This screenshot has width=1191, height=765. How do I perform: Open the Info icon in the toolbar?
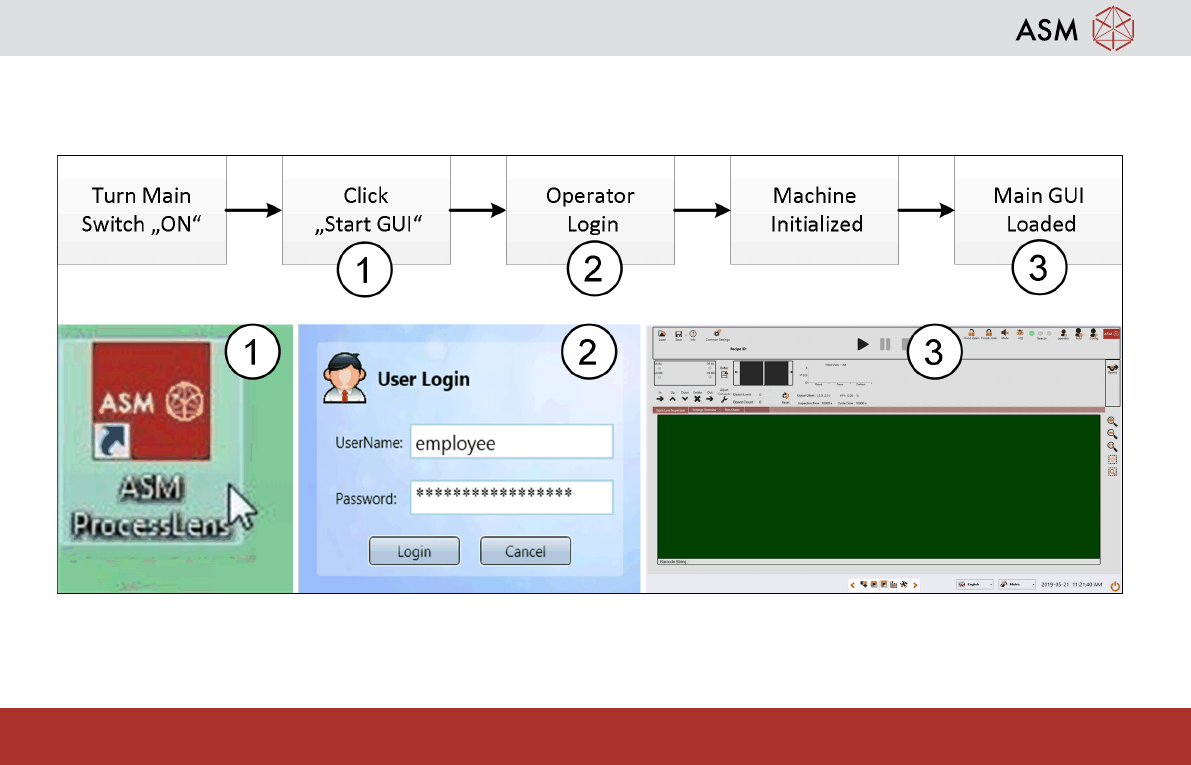(693, 334)
